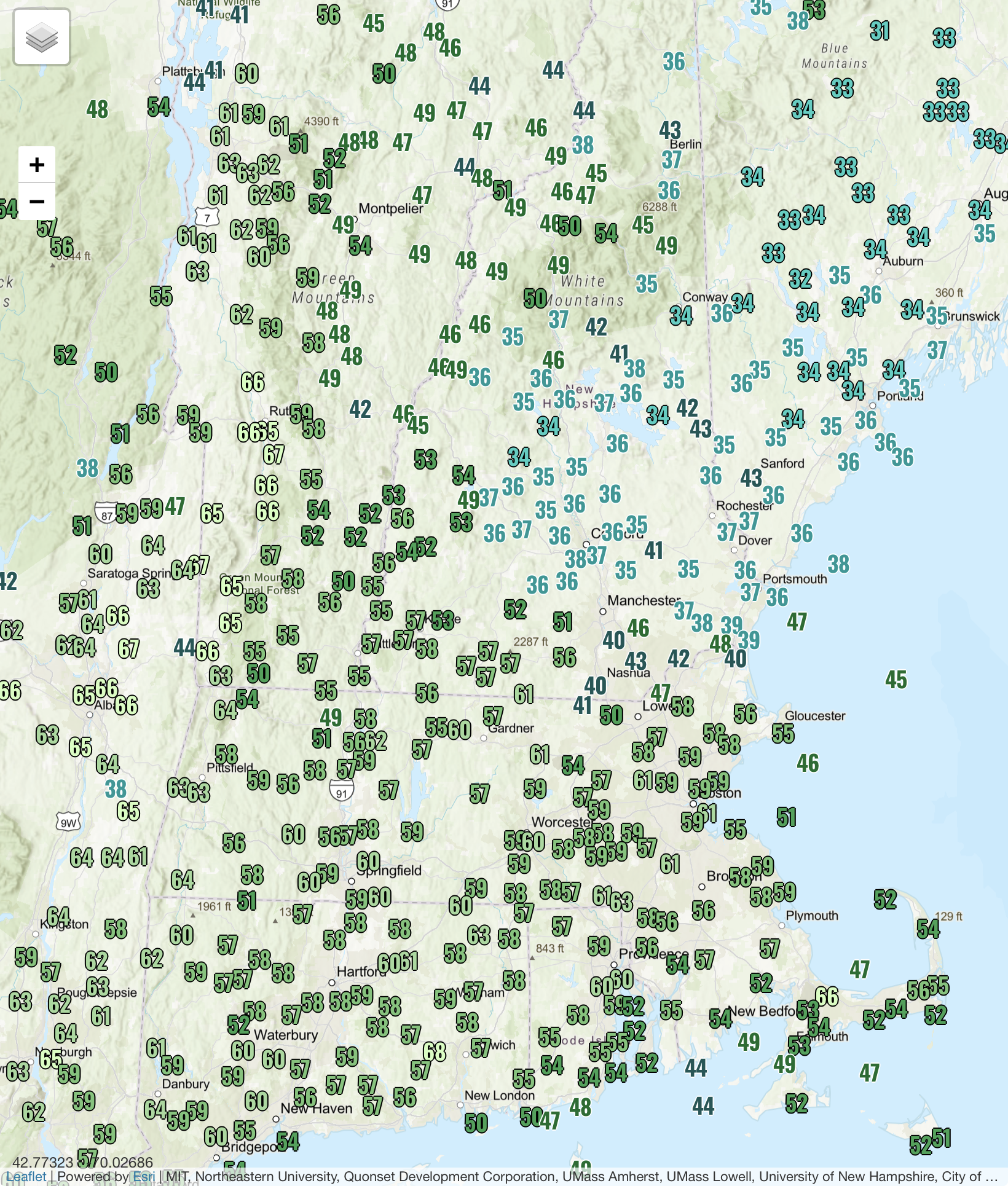
Task: Zoom out with the minus button
Action: tap(37, 202)
